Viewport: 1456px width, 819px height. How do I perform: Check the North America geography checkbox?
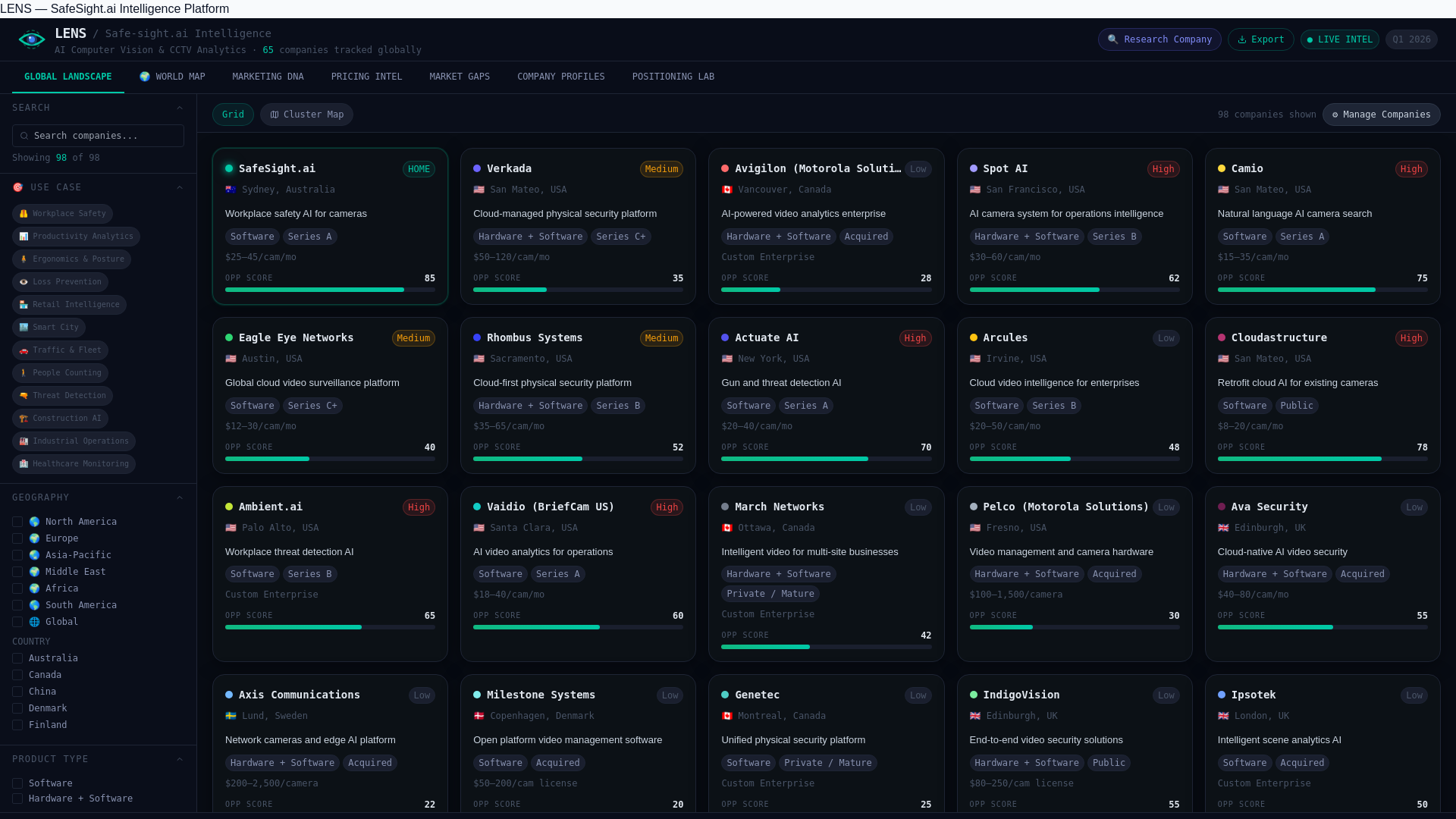click(x=17, y=522)
